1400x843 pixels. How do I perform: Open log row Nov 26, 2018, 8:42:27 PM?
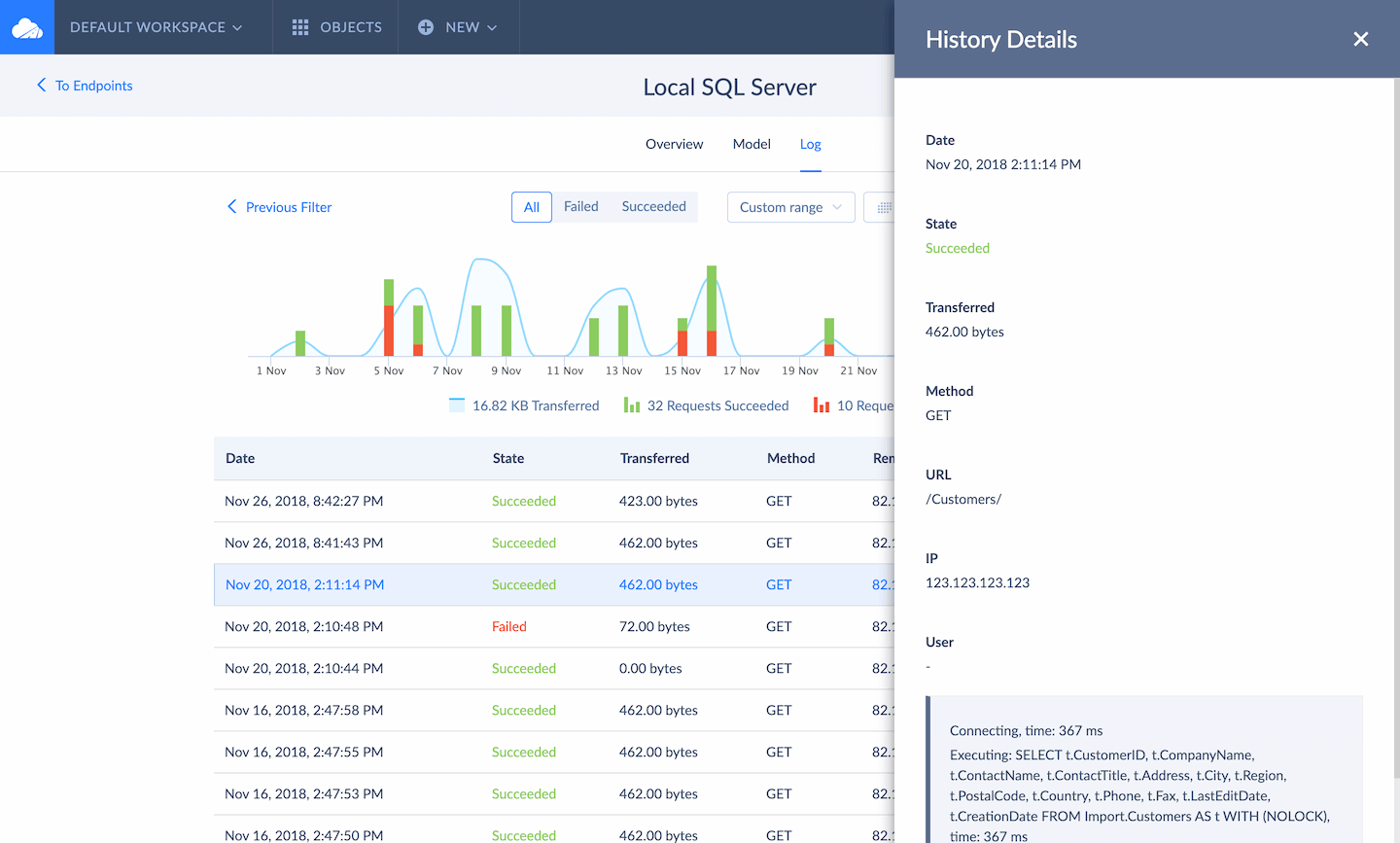(554, 501)
